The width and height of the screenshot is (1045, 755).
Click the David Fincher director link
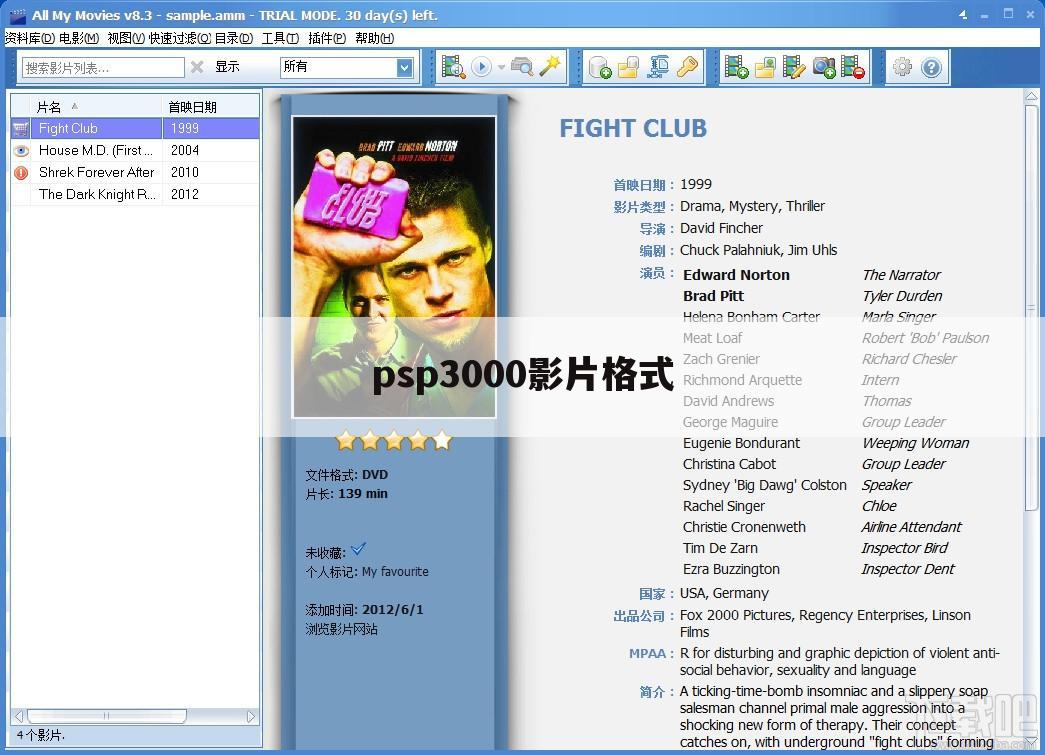point(721,228)
